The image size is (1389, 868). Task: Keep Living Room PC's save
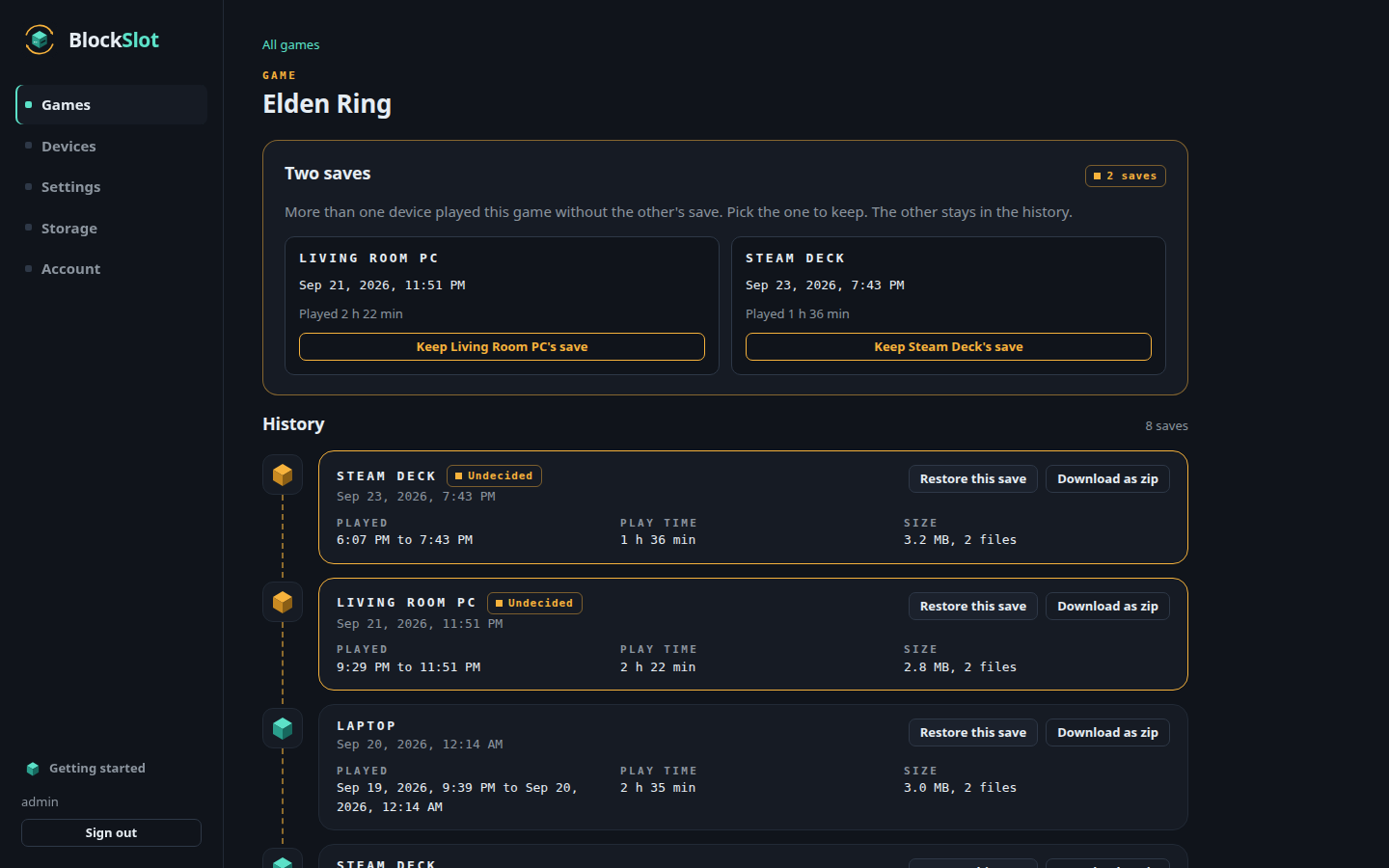[502, 347]
